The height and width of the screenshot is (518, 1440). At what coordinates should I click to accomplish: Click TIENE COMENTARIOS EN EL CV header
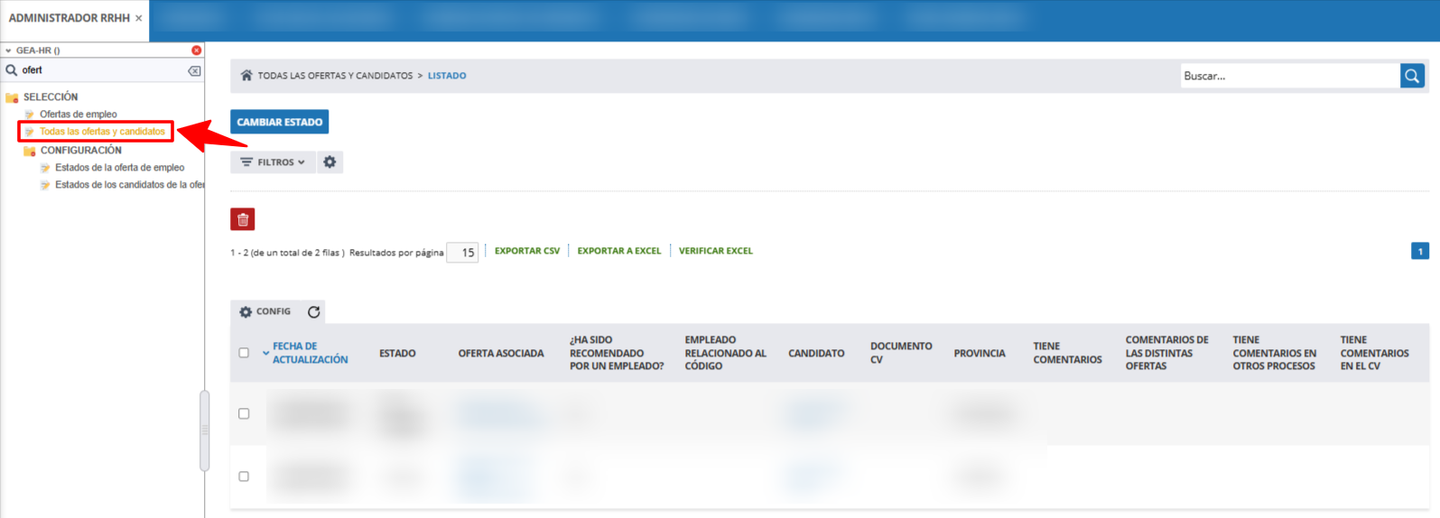tap(1375, 353)
